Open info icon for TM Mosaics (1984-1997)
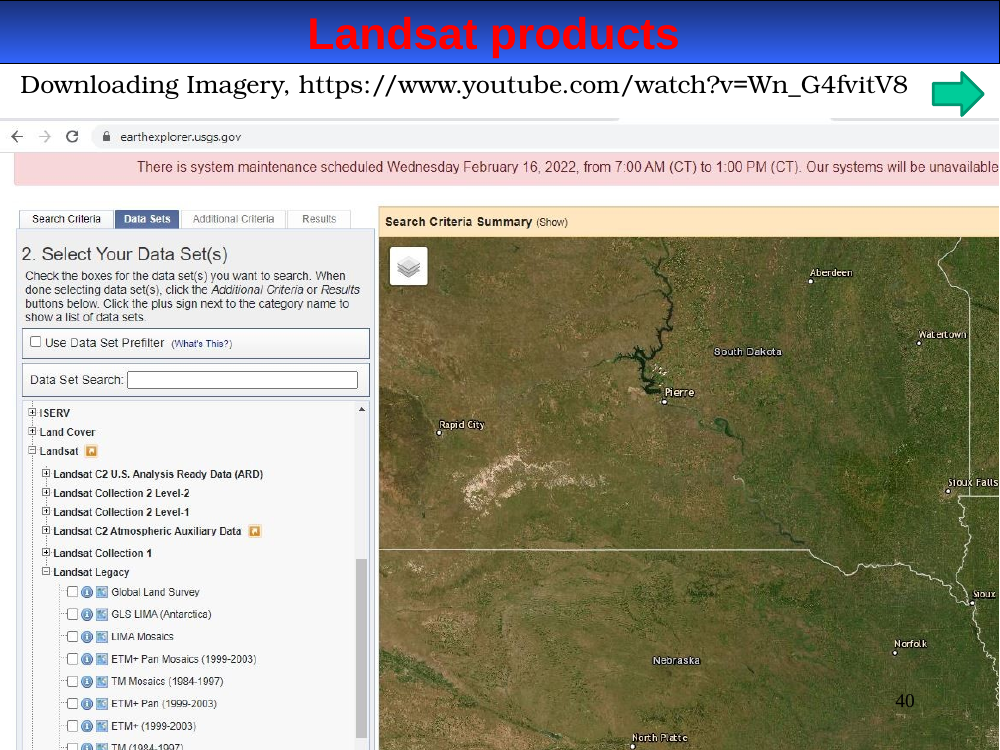 [x=87, y=682]
